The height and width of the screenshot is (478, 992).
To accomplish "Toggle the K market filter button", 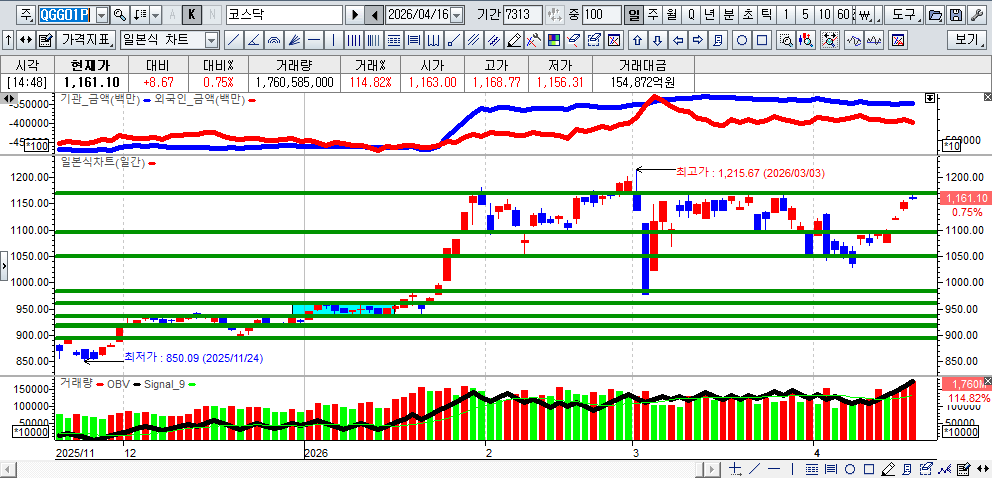I will tap(192, 15).
